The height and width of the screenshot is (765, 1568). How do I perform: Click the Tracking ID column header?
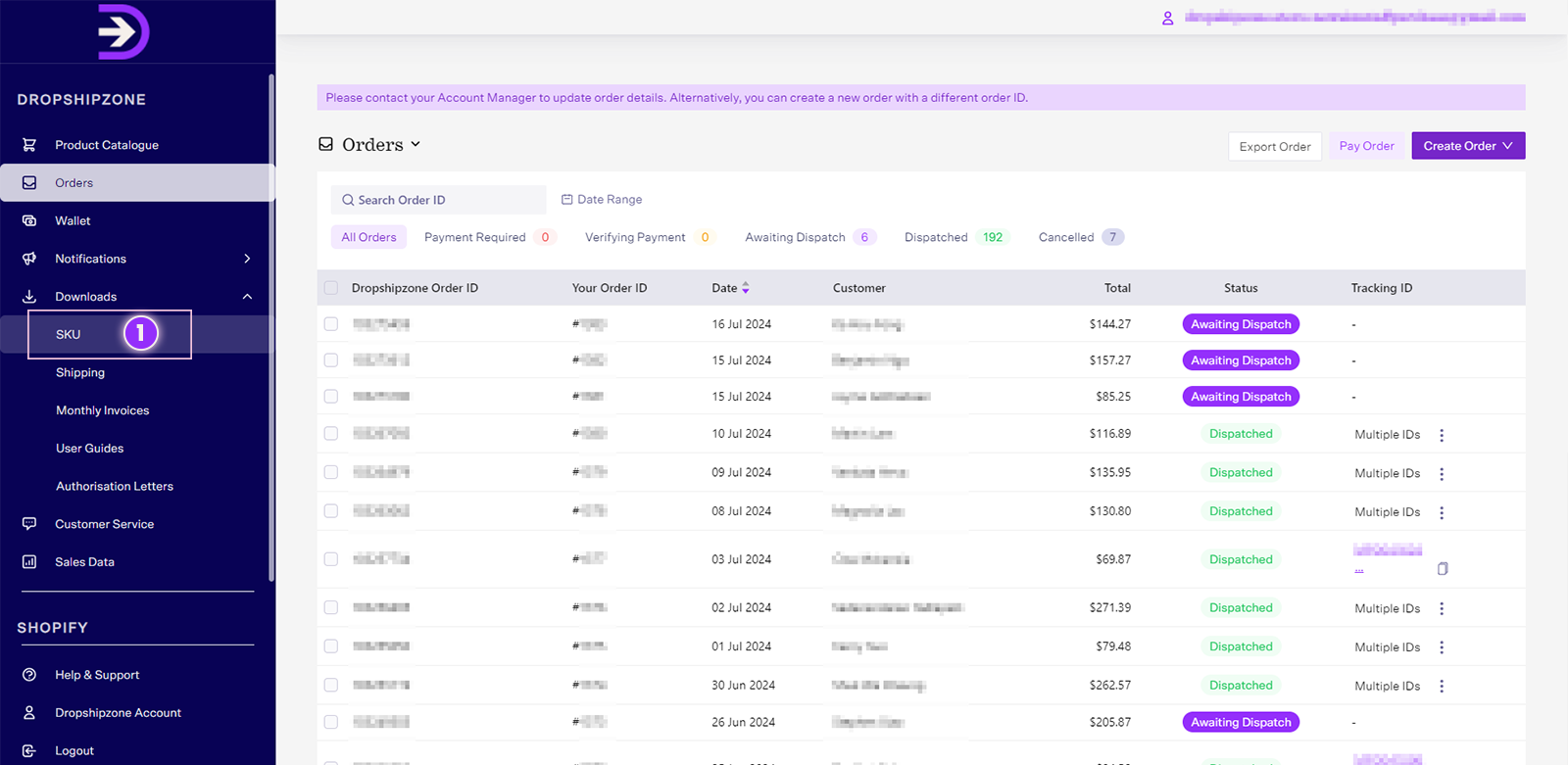coord(1382,288)
